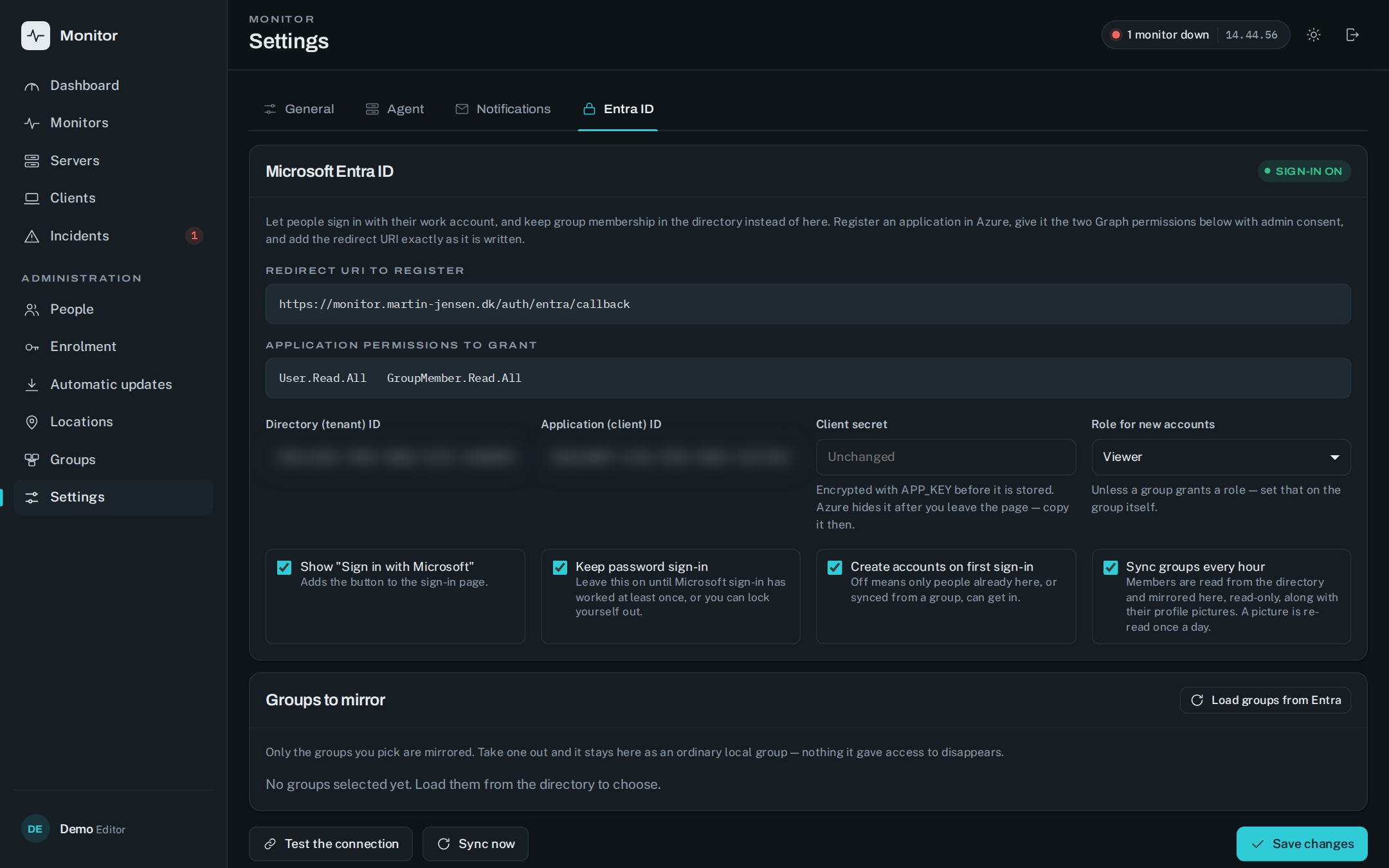The width and height of the screenshot is (1389, 868).
Task: Open Automatic updates
Action: tap(113, 384)
